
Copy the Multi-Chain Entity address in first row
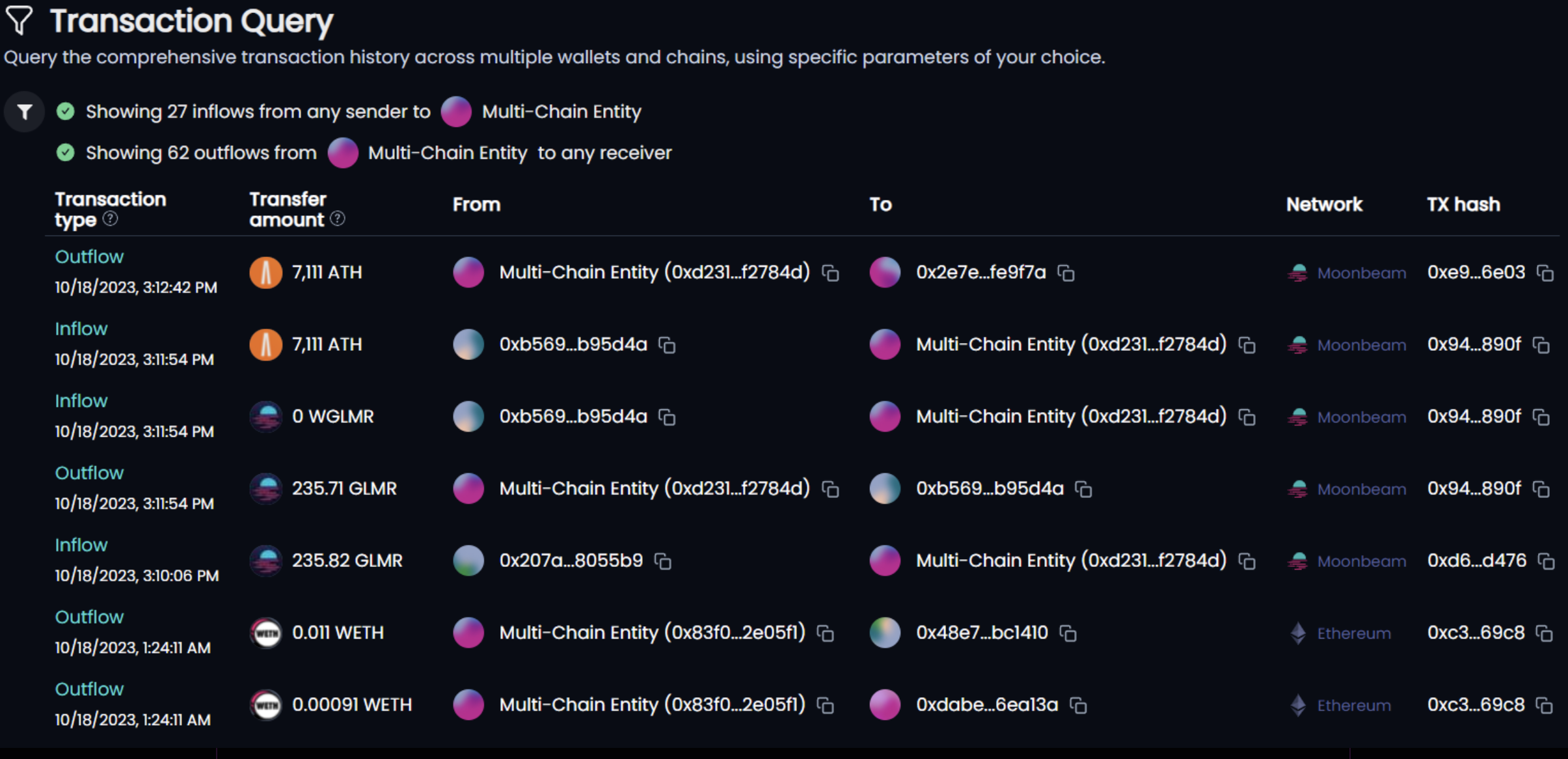830,273
